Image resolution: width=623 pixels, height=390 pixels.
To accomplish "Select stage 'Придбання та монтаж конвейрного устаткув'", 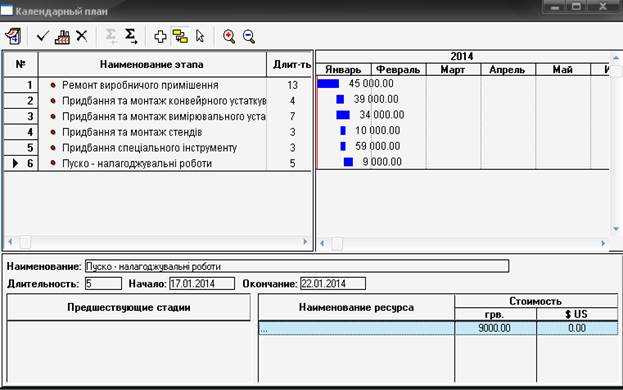I will click(x=164, y=101).
